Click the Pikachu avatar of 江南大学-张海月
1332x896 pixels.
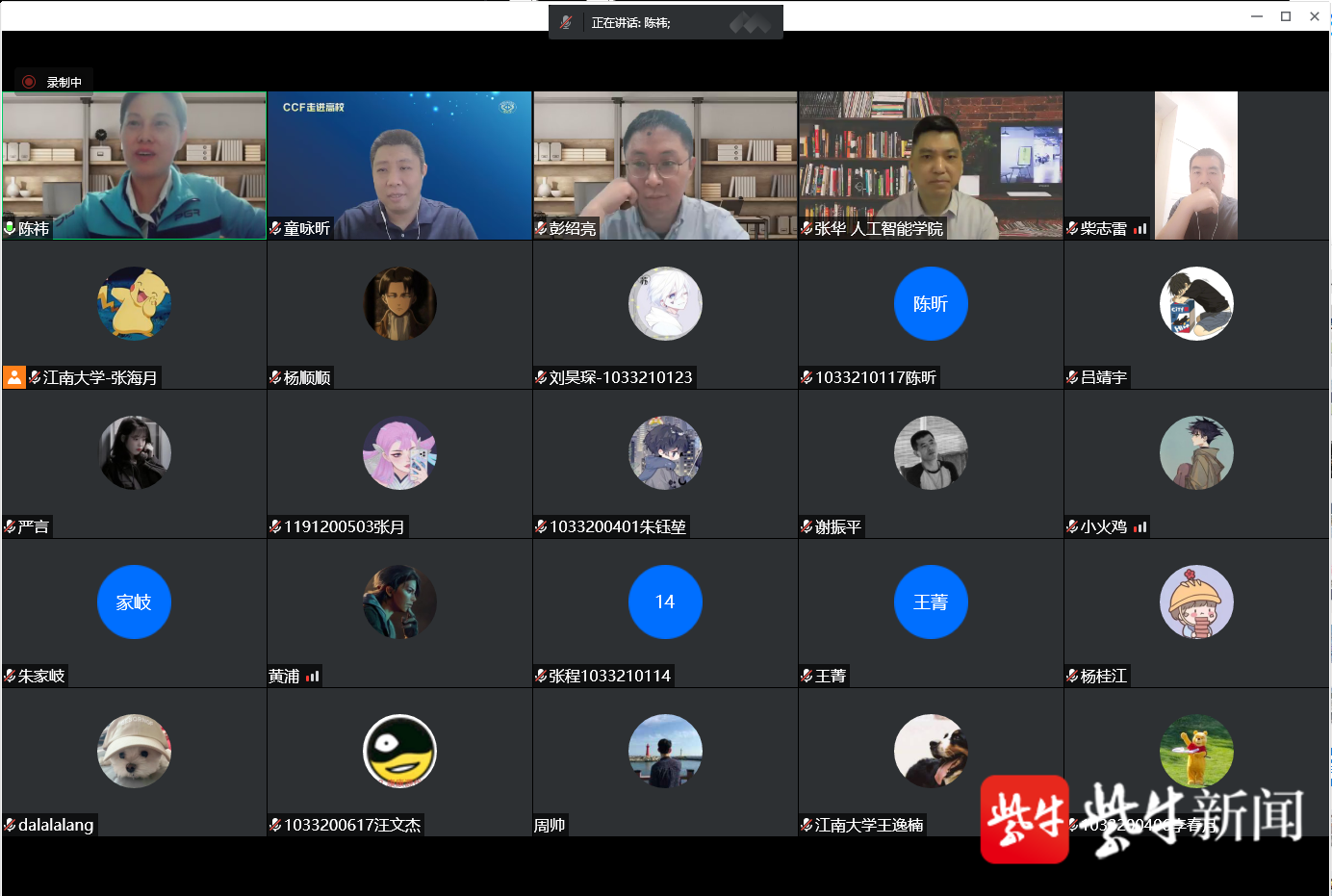click(134, 303)
